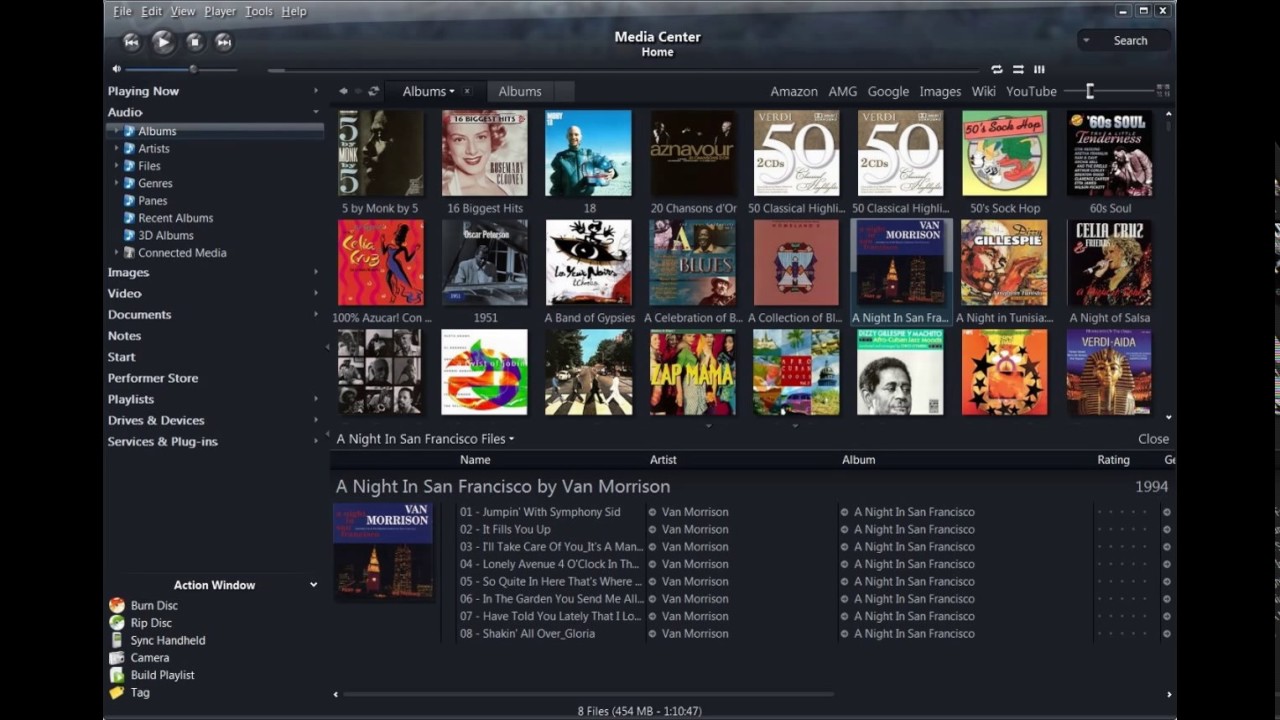The image size is (1280, 720).
Task: Select track 08 - Shakin' All Over_Gloria
Action: (527, 633)
